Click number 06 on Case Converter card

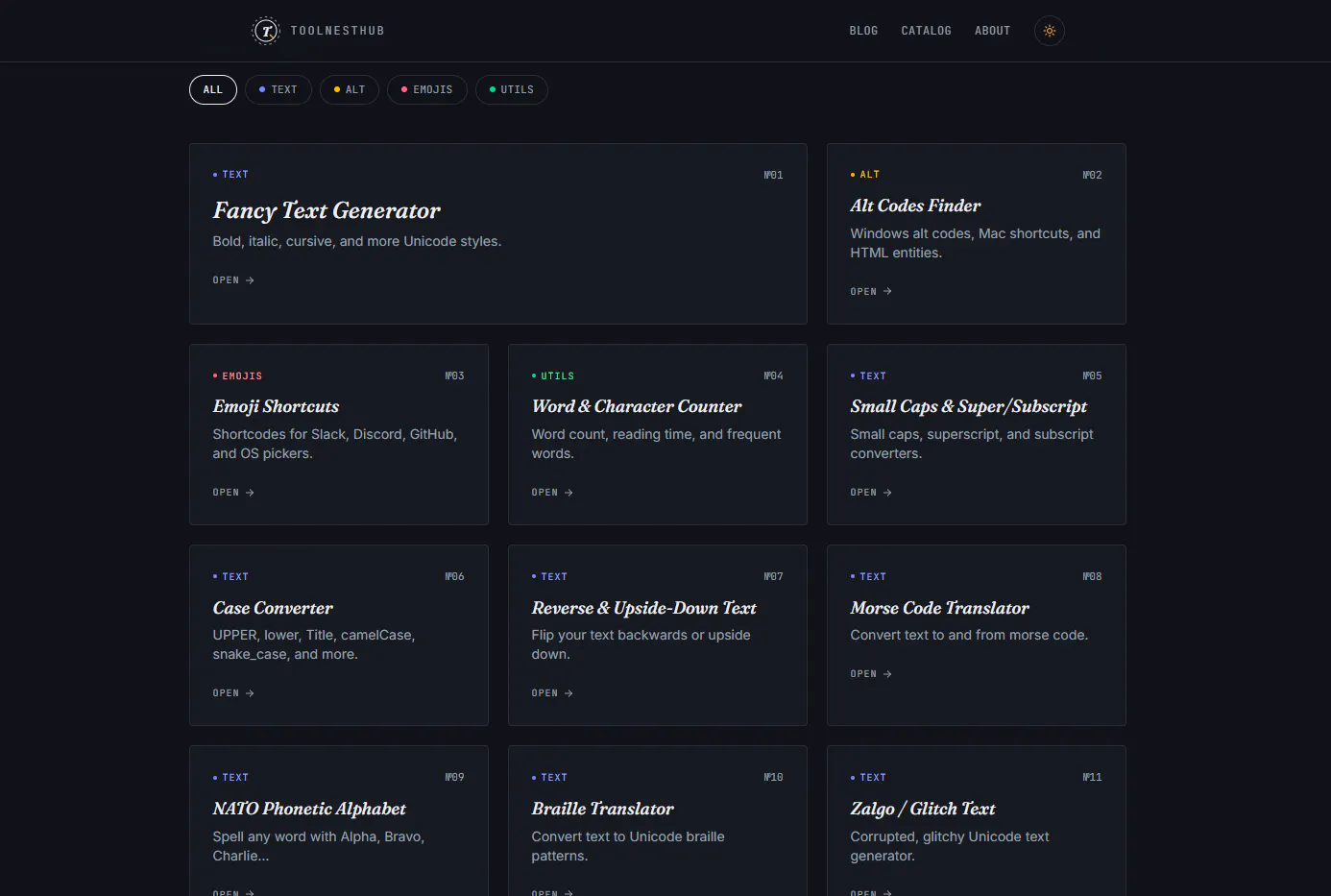pyautogui.click(x=455, y=577)
